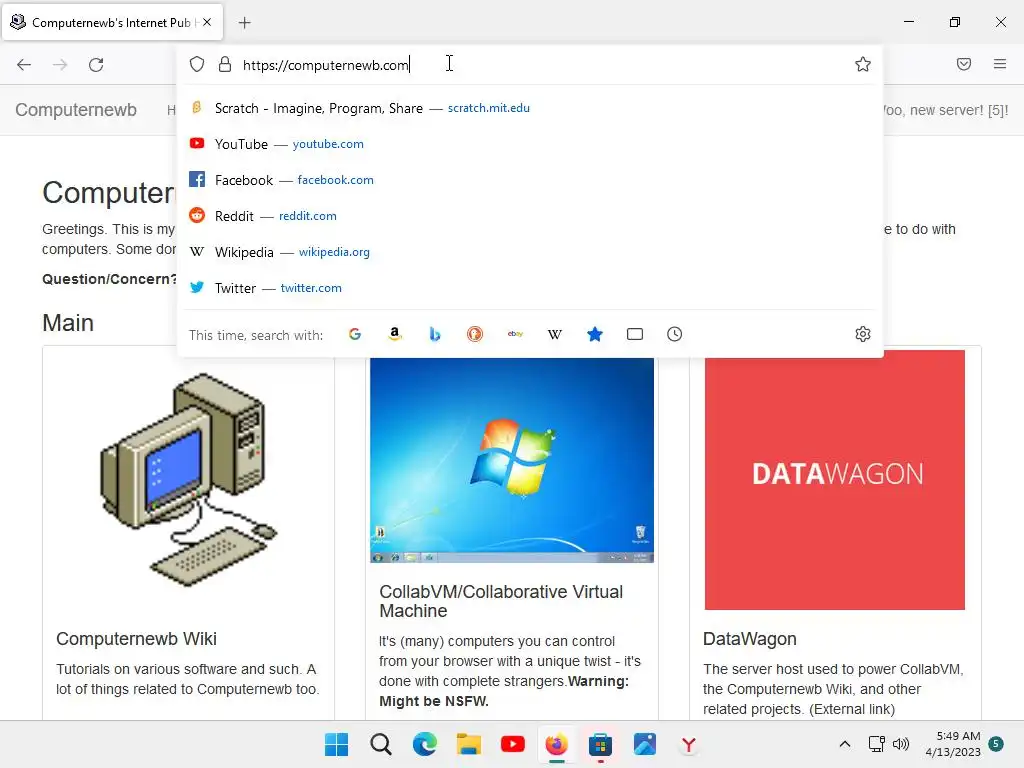Open volume speaker tray icon
Screen dimensions: 1024x768
click(901, 744)
